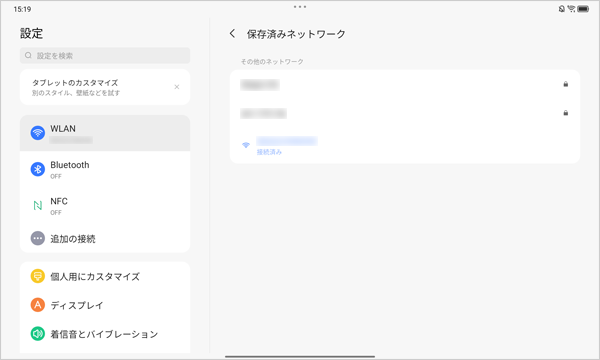Open the WLAN settings icon
Viewport: 600px width, 360px height.
38,133
